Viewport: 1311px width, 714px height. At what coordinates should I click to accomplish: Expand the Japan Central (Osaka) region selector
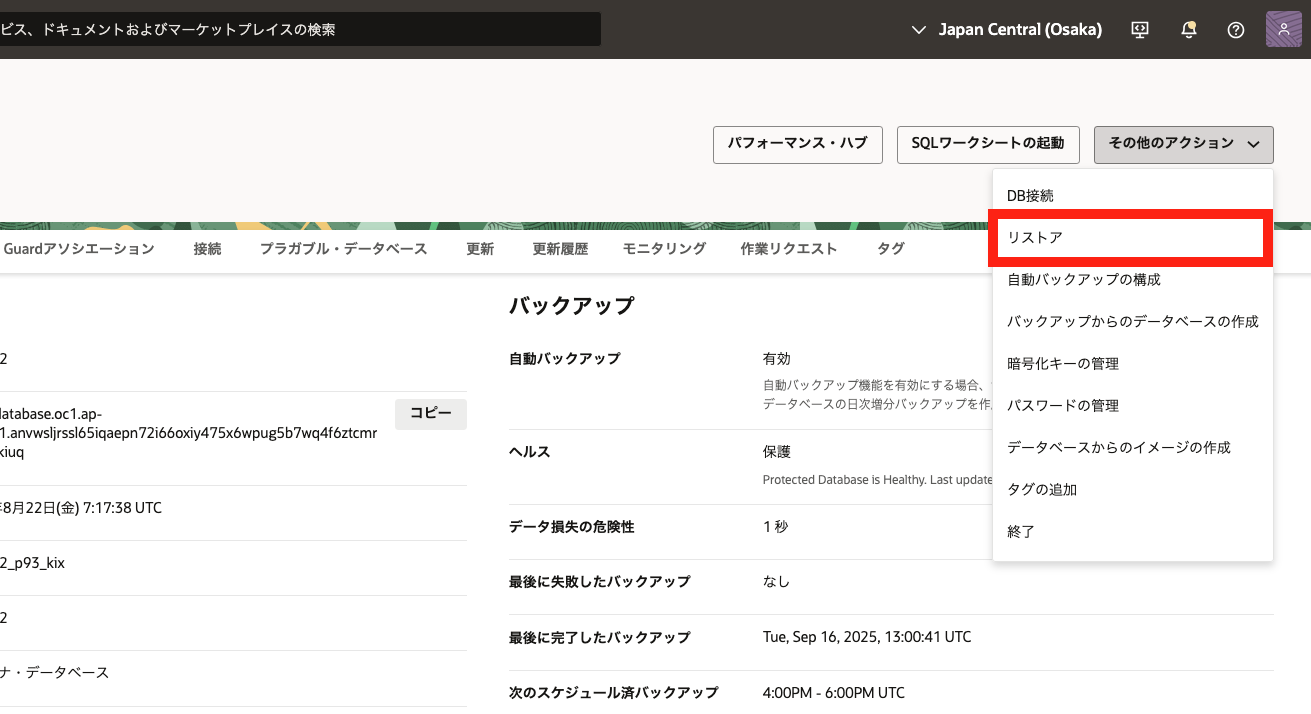coord(1008,30)
